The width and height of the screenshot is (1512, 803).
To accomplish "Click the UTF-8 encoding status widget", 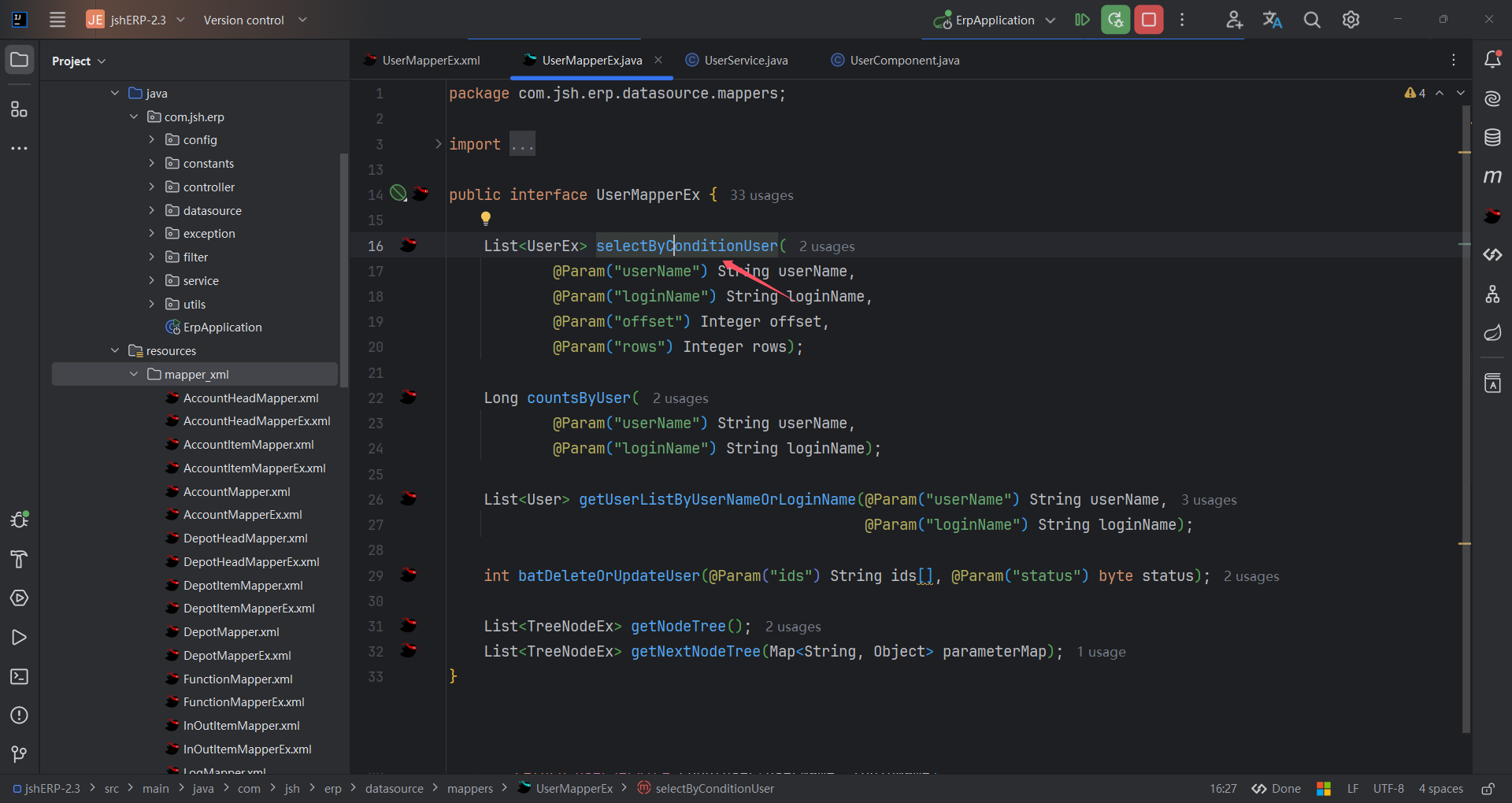I will [x=1388, y=788].
